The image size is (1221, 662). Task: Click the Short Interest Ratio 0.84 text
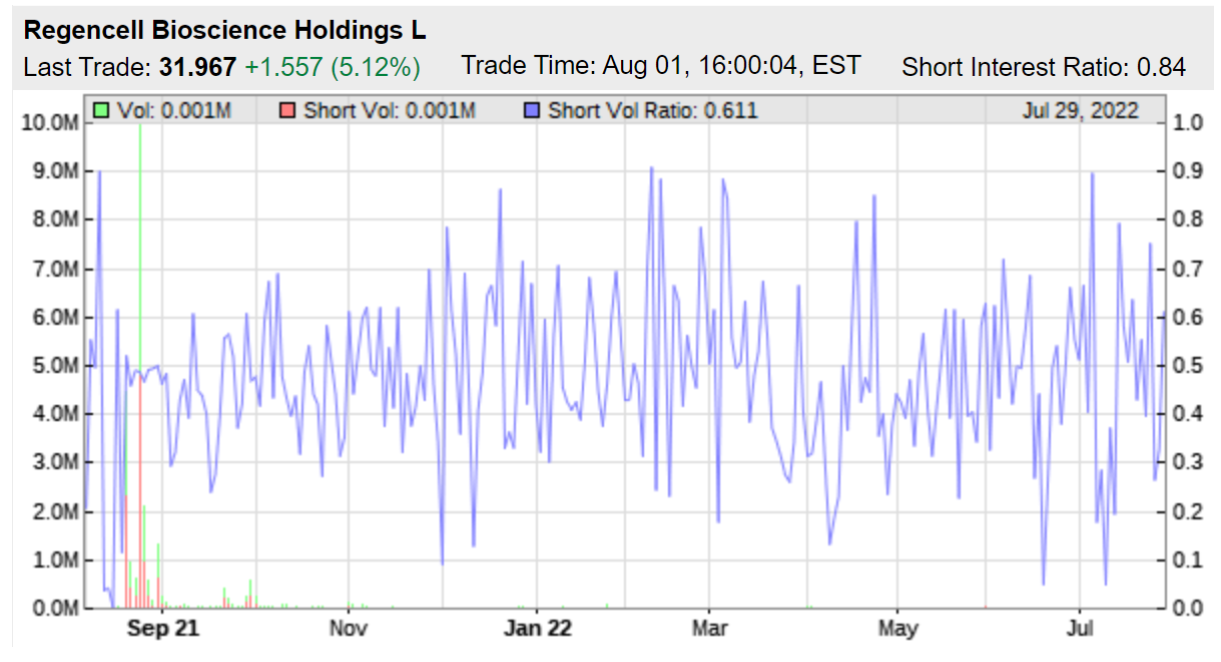coord(1044,68)
